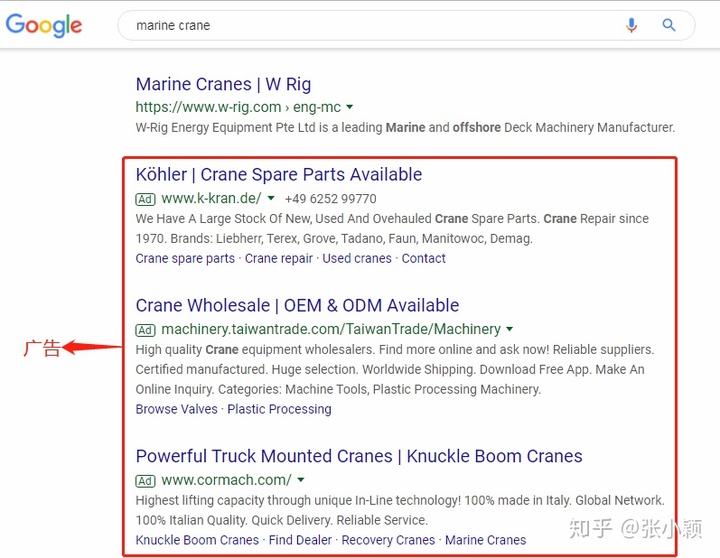Open the Browse Valves sitelink
This screenshot has width=720, height=558.
176,409
